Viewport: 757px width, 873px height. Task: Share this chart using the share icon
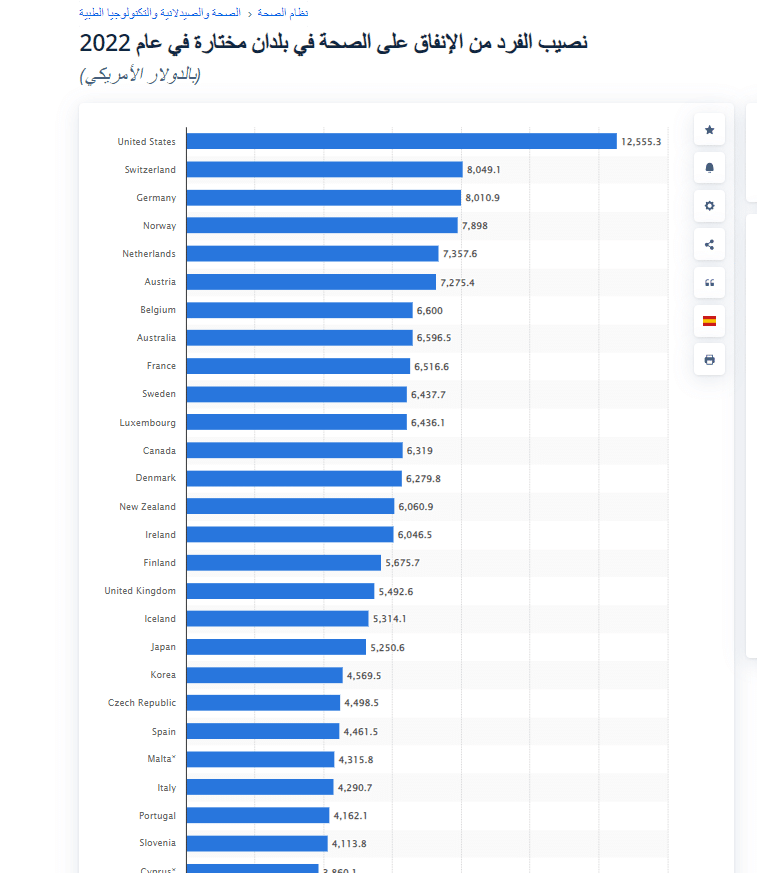[709, 244]
